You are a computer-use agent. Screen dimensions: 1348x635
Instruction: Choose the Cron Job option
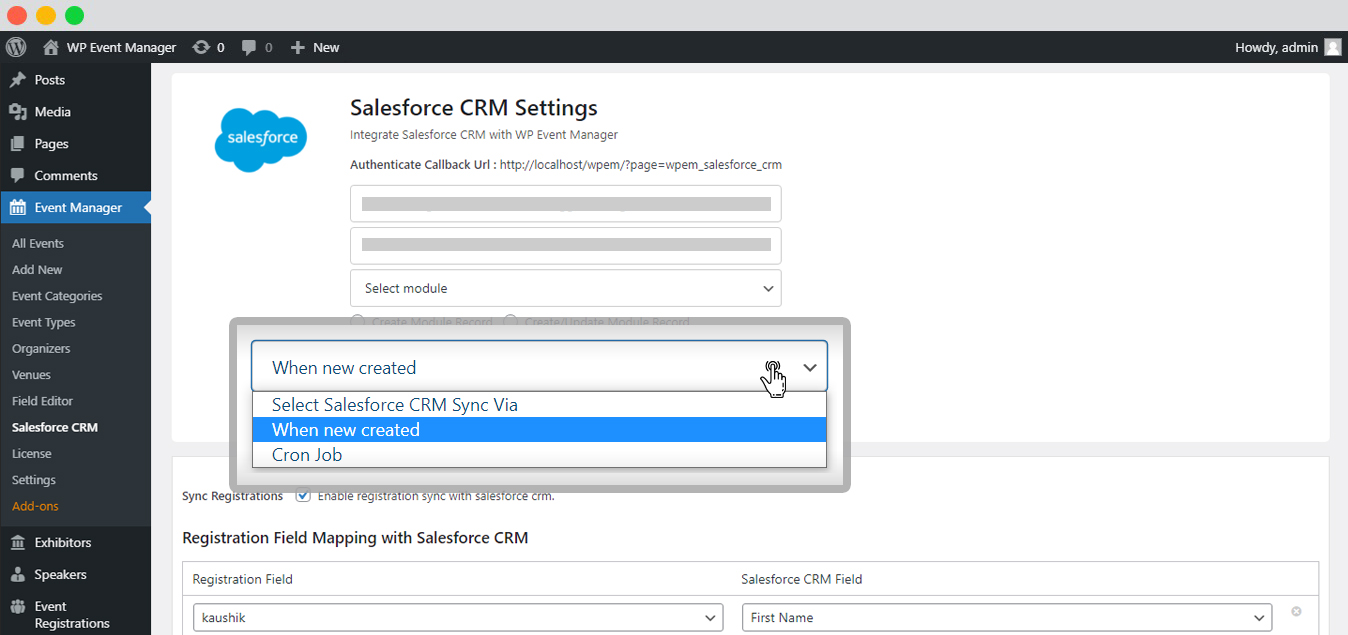[539, 455]
